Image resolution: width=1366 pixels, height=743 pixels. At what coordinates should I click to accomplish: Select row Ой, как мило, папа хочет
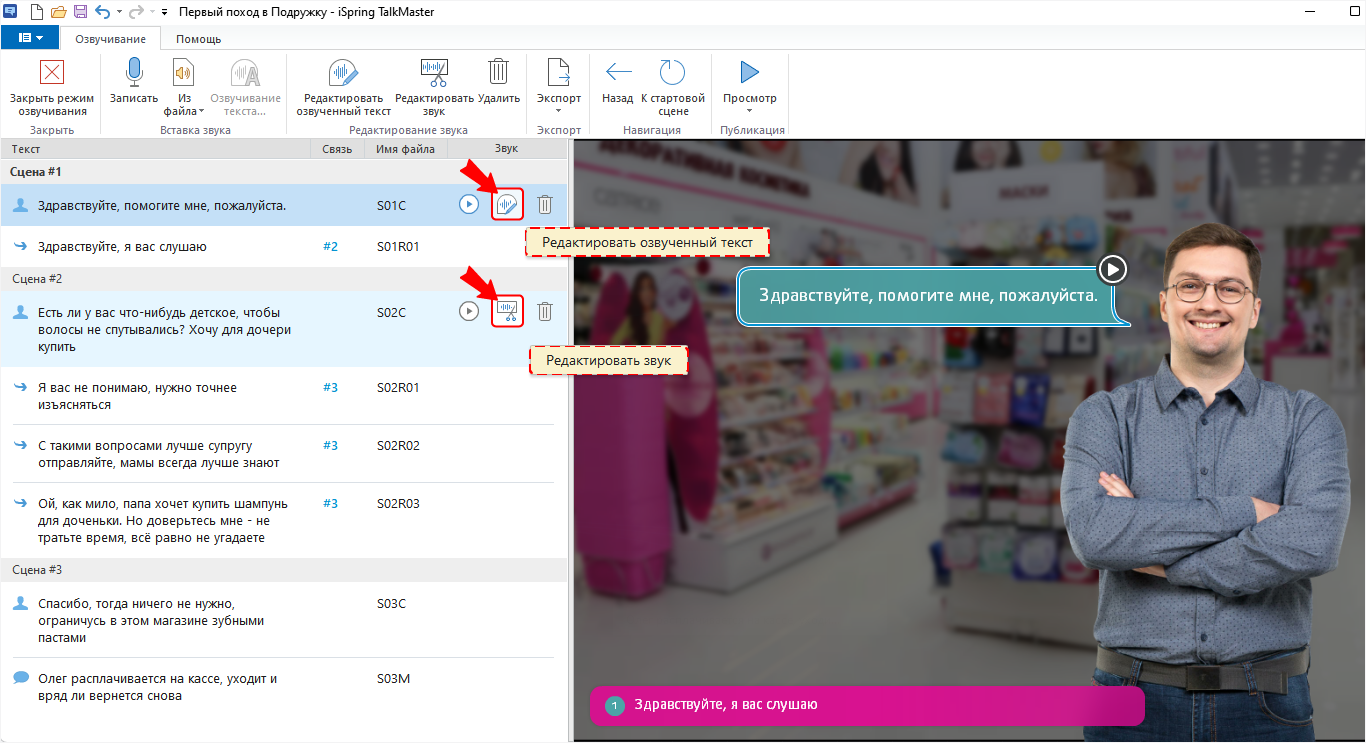(284, 520)
